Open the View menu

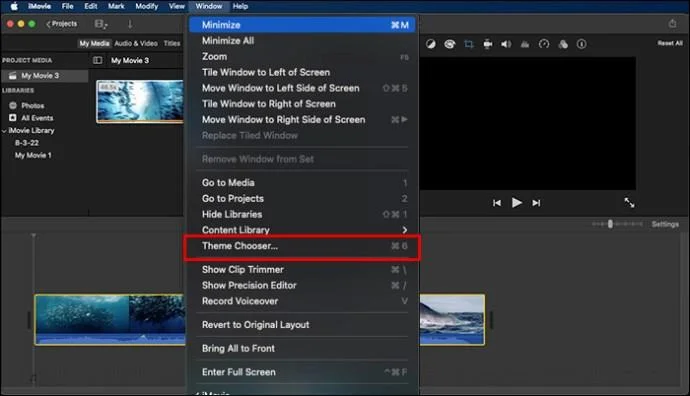[x=176, y=6]
